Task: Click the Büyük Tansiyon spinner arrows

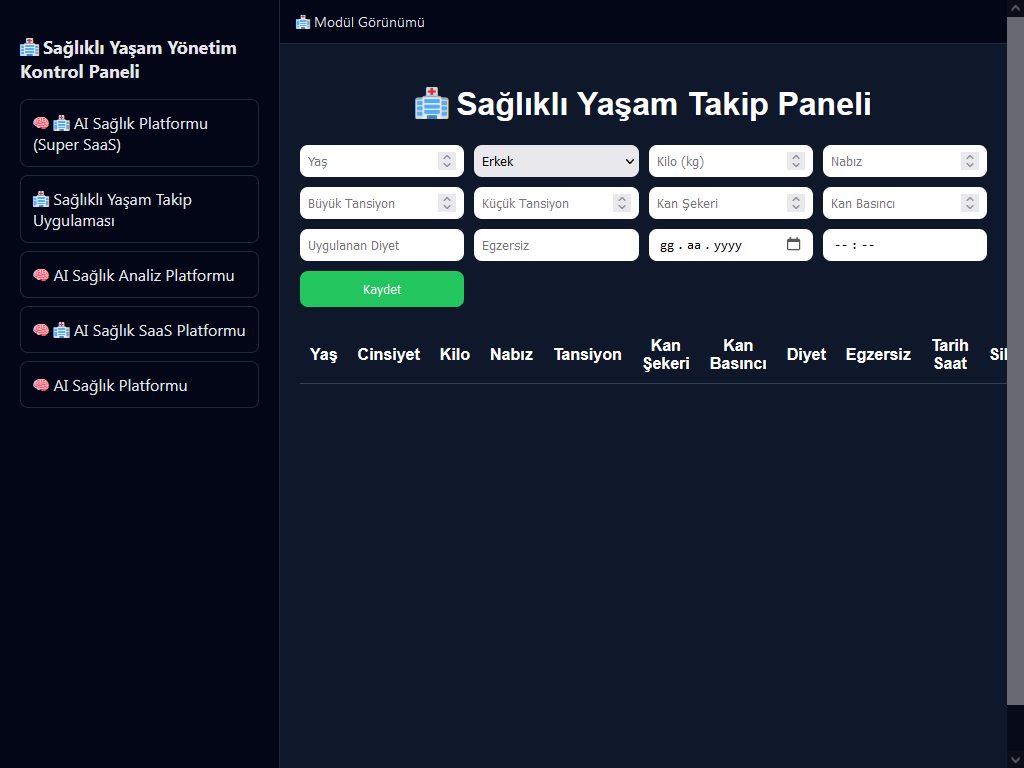Action: pos(446,203)
